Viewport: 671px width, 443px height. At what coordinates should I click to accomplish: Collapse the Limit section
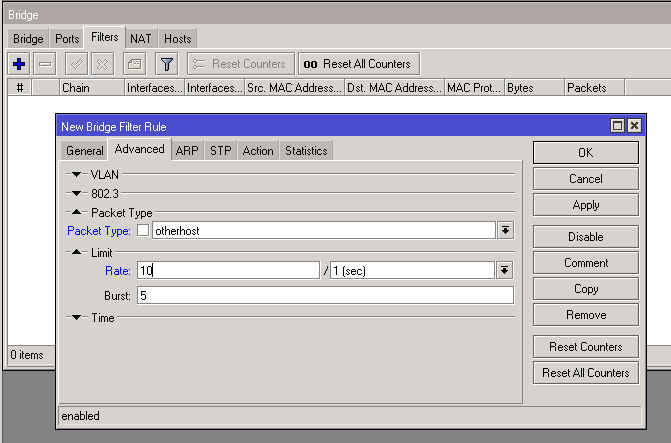point(77,253)
